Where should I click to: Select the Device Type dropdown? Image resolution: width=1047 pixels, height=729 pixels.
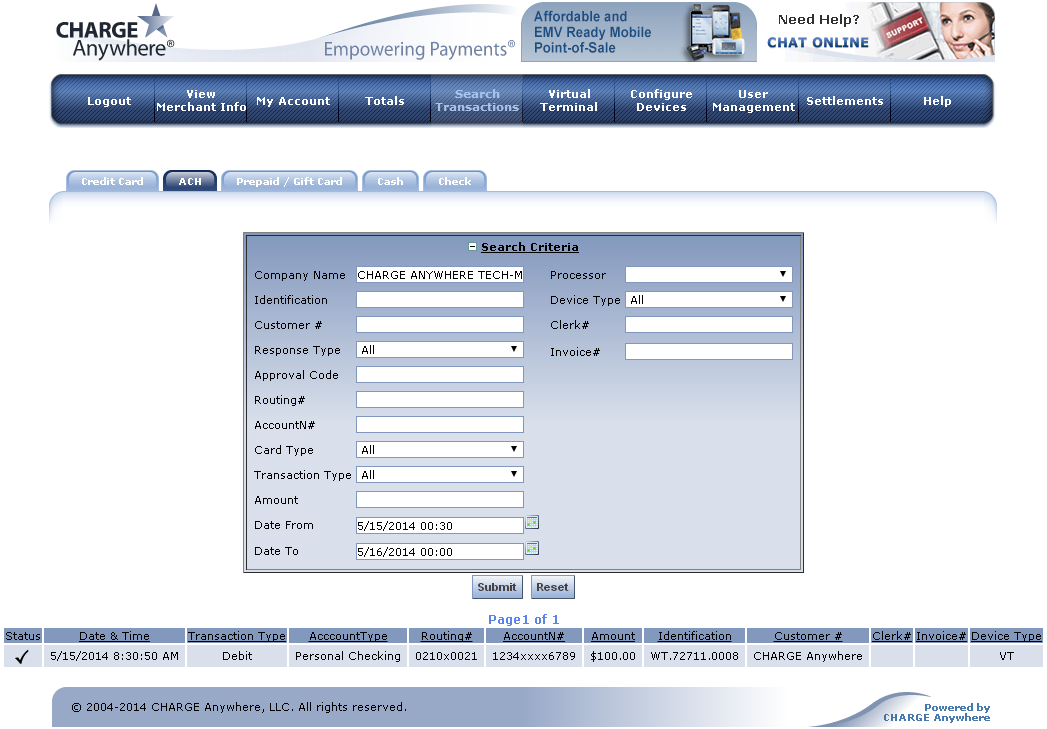coord(708,300)
